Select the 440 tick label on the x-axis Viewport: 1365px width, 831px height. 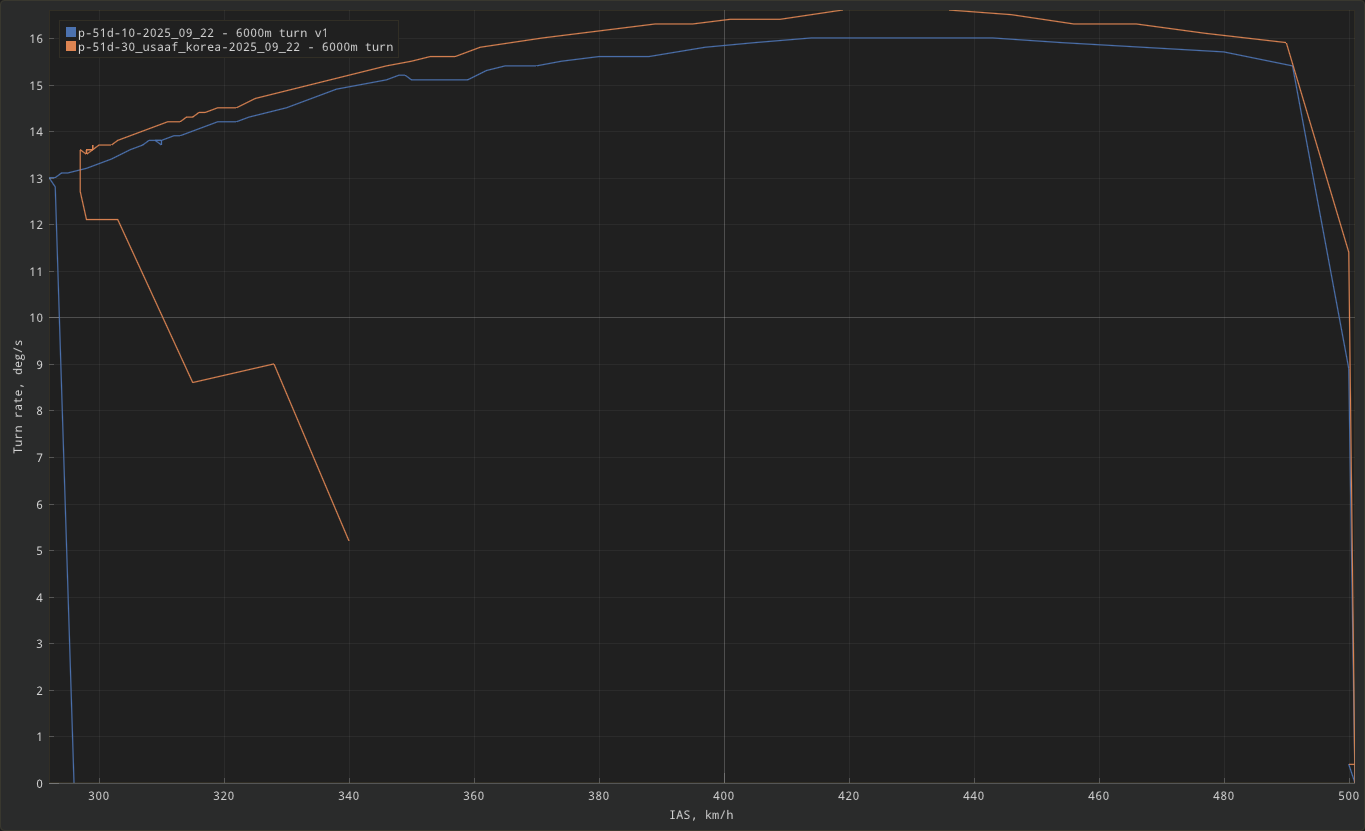974,796
